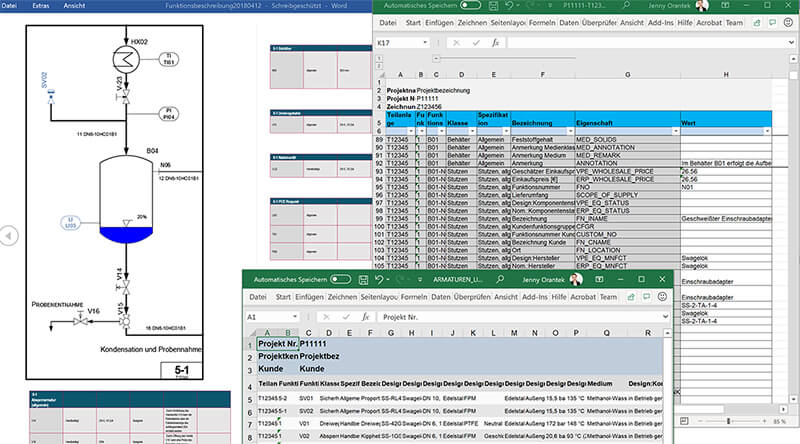
Task: Open the Klasse column filter dropdown
Action: pyautogui.click(x=472, y=131)
